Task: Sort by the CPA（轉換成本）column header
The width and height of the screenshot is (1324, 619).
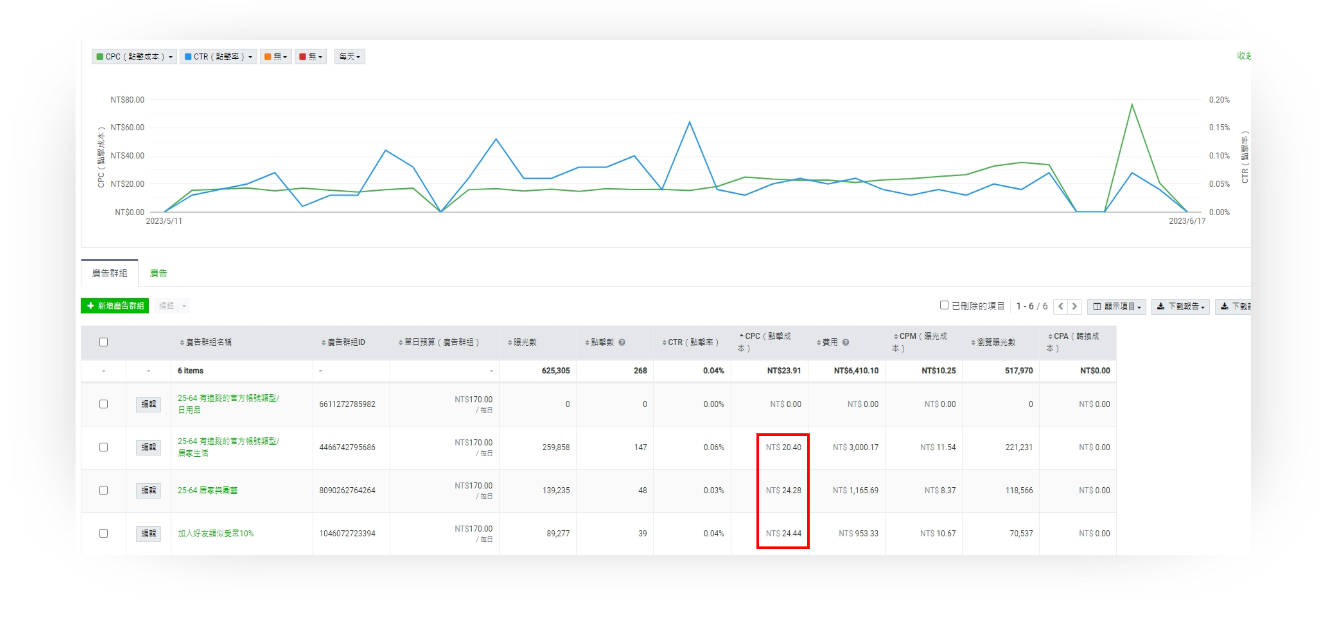Action: click(1075, 342)
